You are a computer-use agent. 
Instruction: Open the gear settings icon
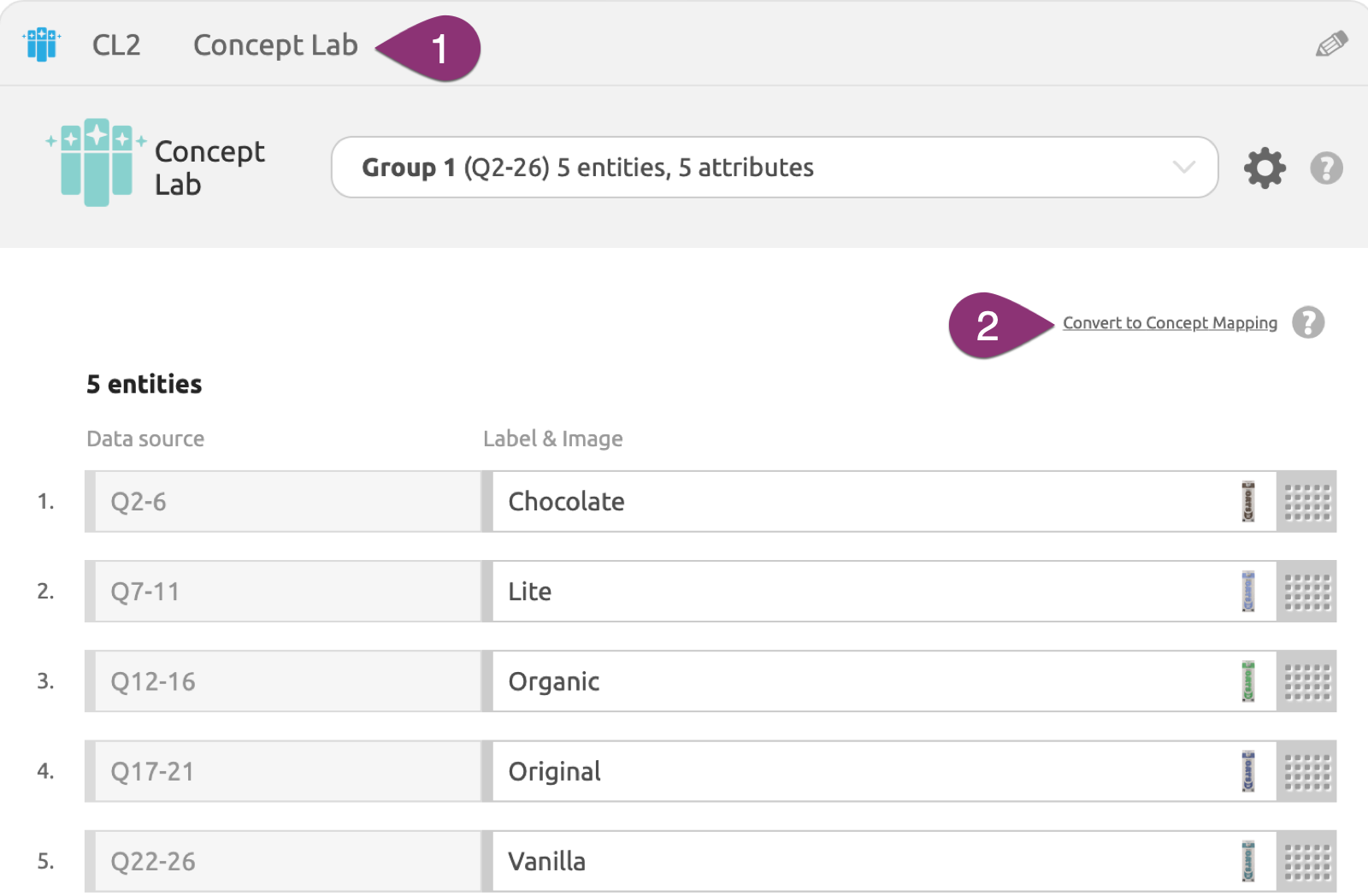pyautogui.click(x=1265, y=168)
